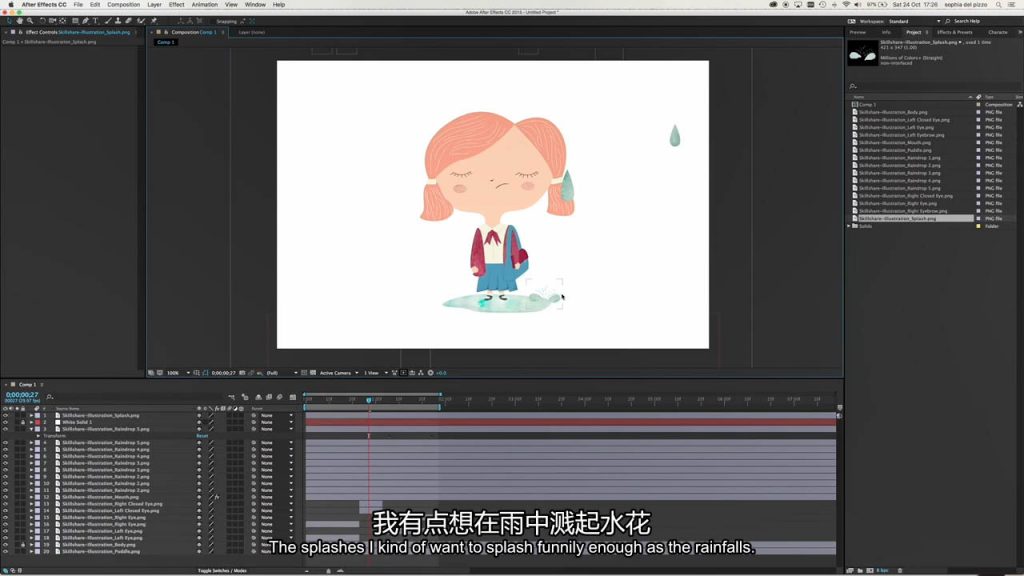Select the Unified Camera tool
The width and height of the screenshot is (1024, 576).
[x=52, y=21]
